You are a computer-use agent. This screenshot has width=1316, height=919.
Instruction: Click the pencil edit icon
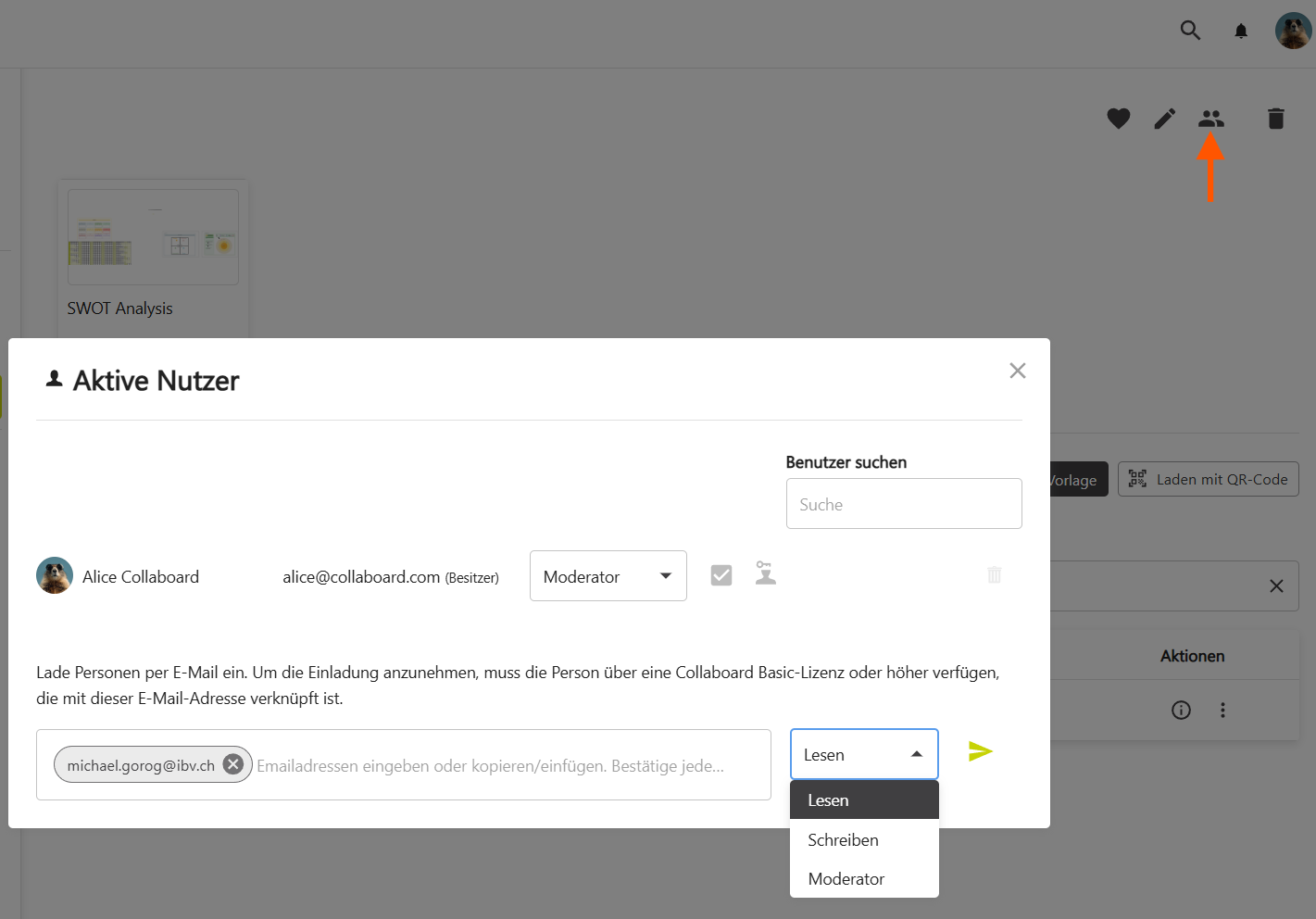point(1165,119)
